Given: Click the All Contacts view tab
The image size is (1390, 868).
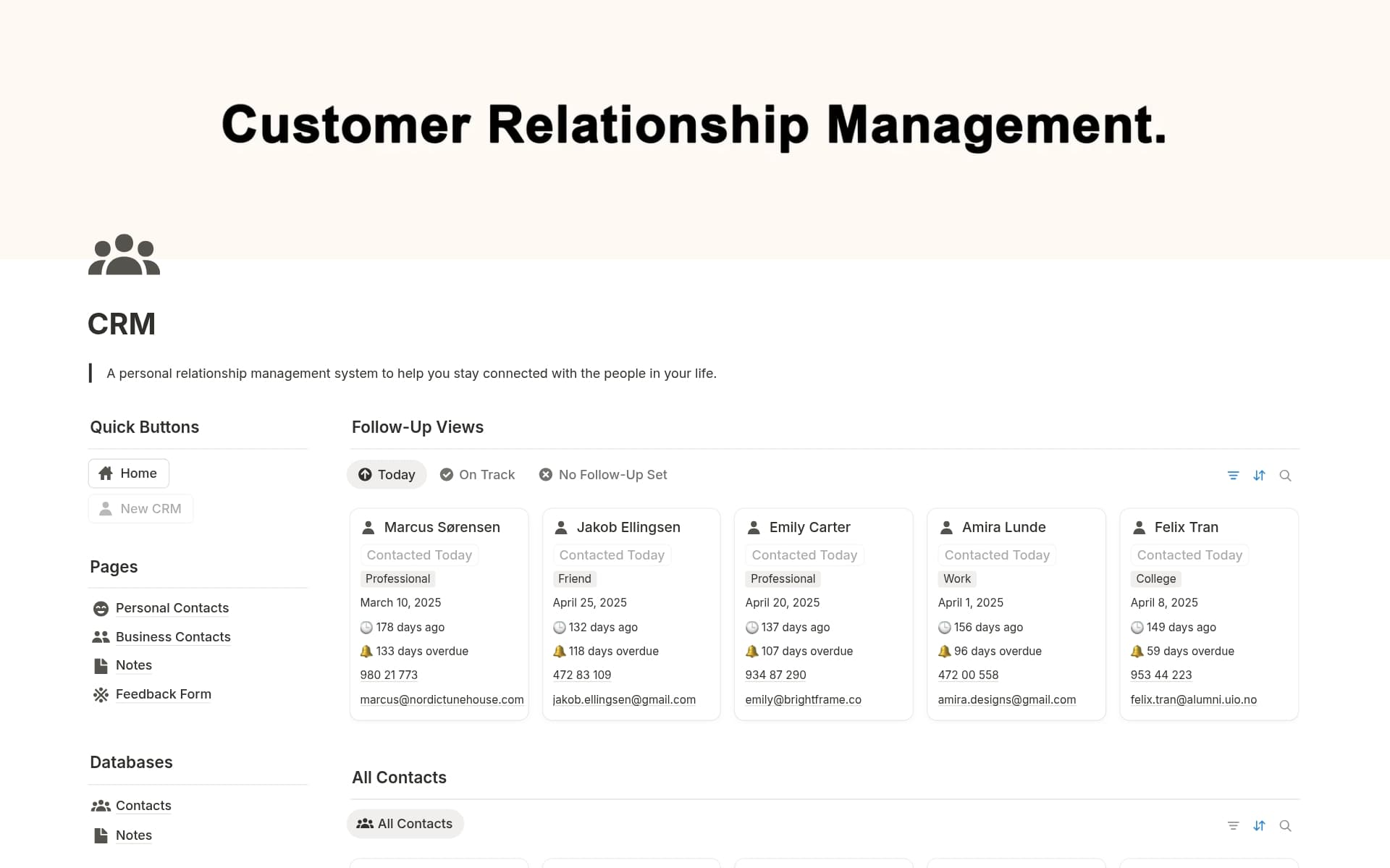Looking at the screenshot, I should (405, 823).
